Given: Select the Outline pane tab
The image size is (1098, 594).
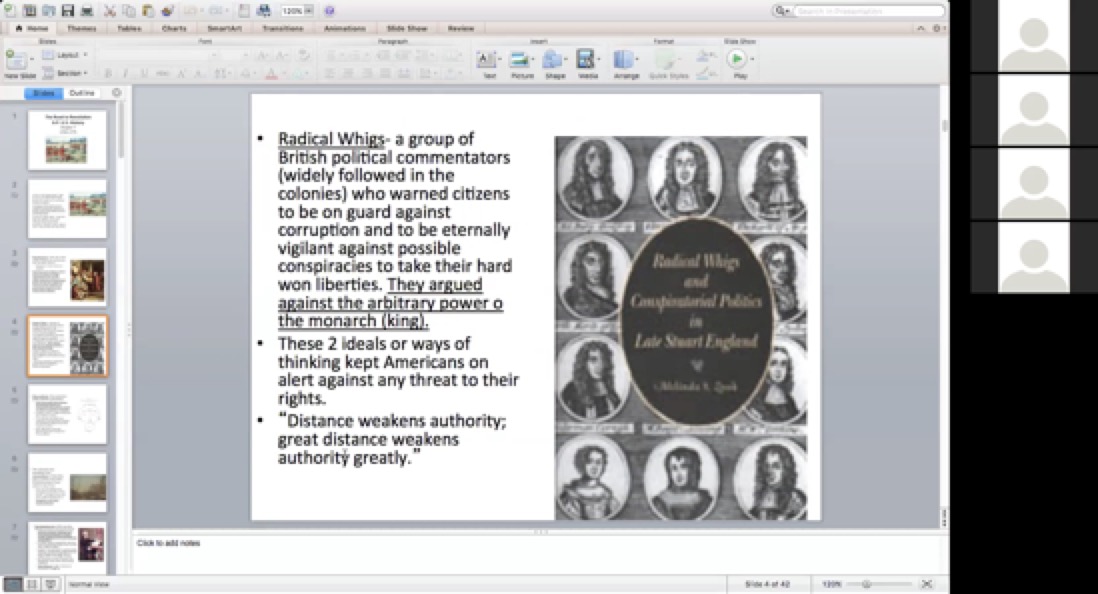Looking at the screenshot, I should click(x=82, y=92).
